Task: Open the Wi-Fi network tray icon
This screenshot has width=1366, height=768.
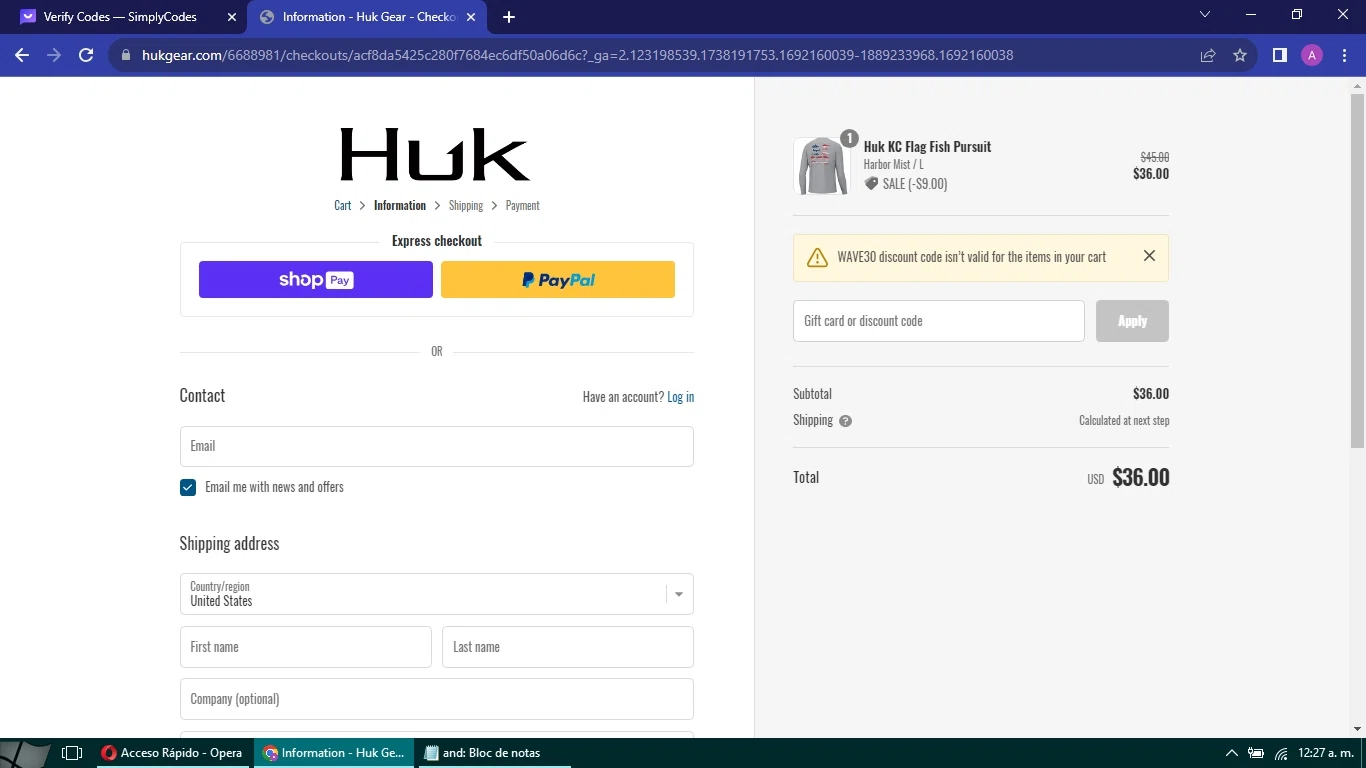Action: point(1281,753)
